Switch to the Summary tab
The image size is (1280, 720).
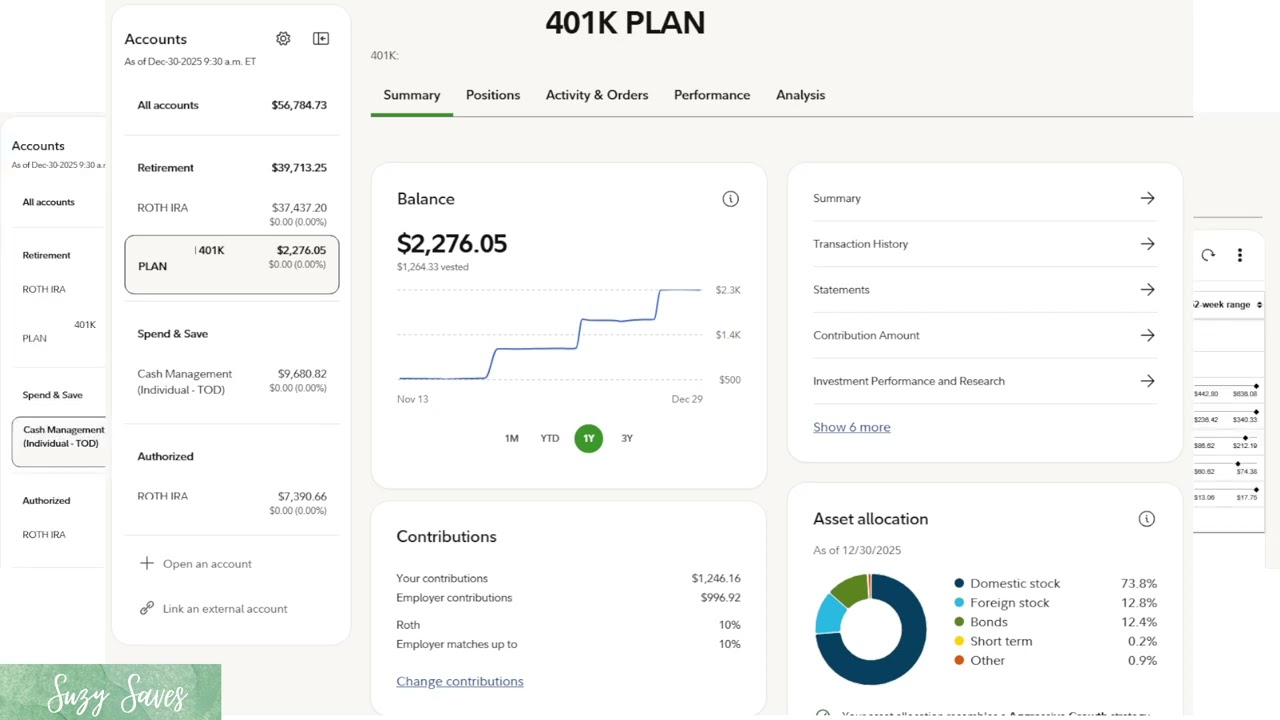tap(412, 95)
